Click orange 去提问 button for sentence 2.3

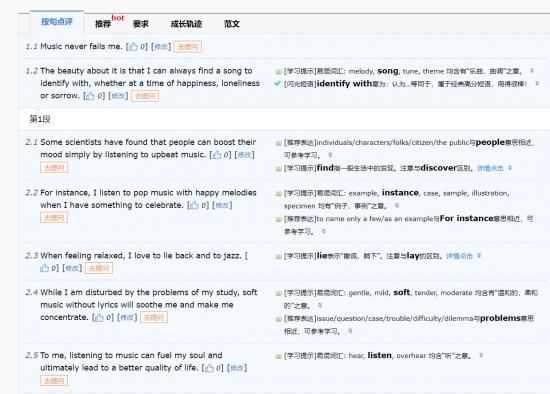coord(99,268)
